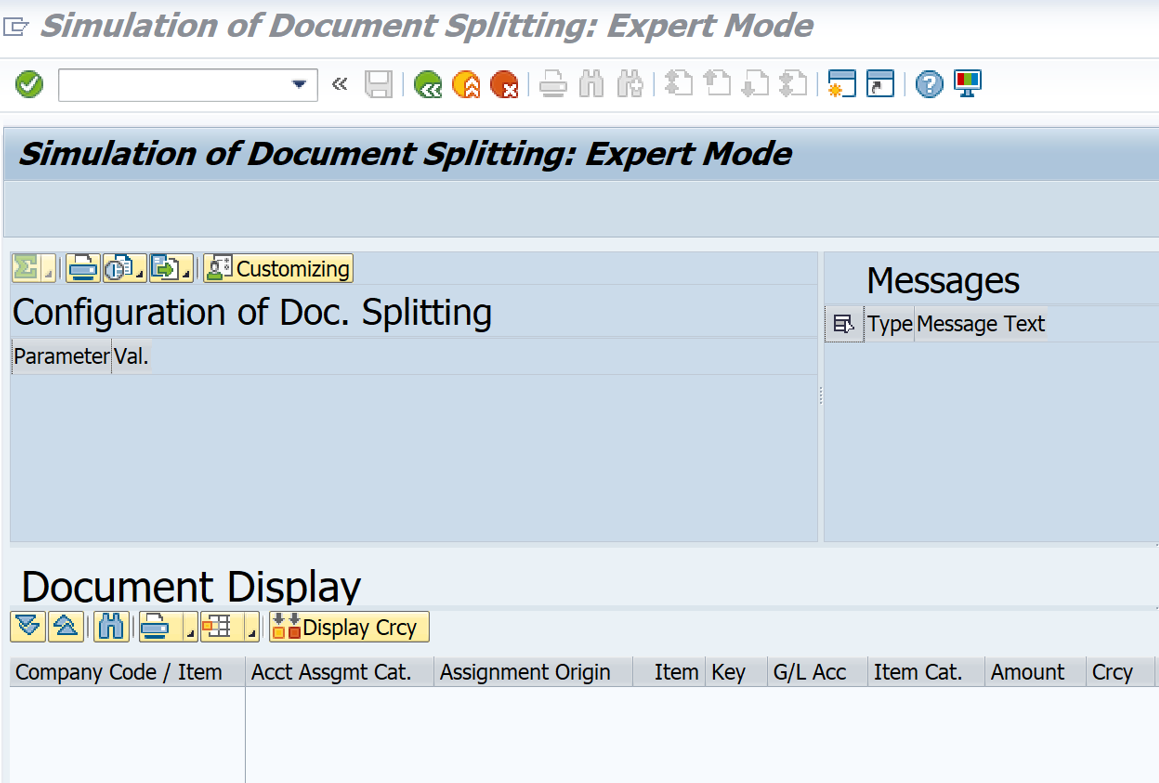
Task: Go back using the green Back icon
Action: click(428, 84)
